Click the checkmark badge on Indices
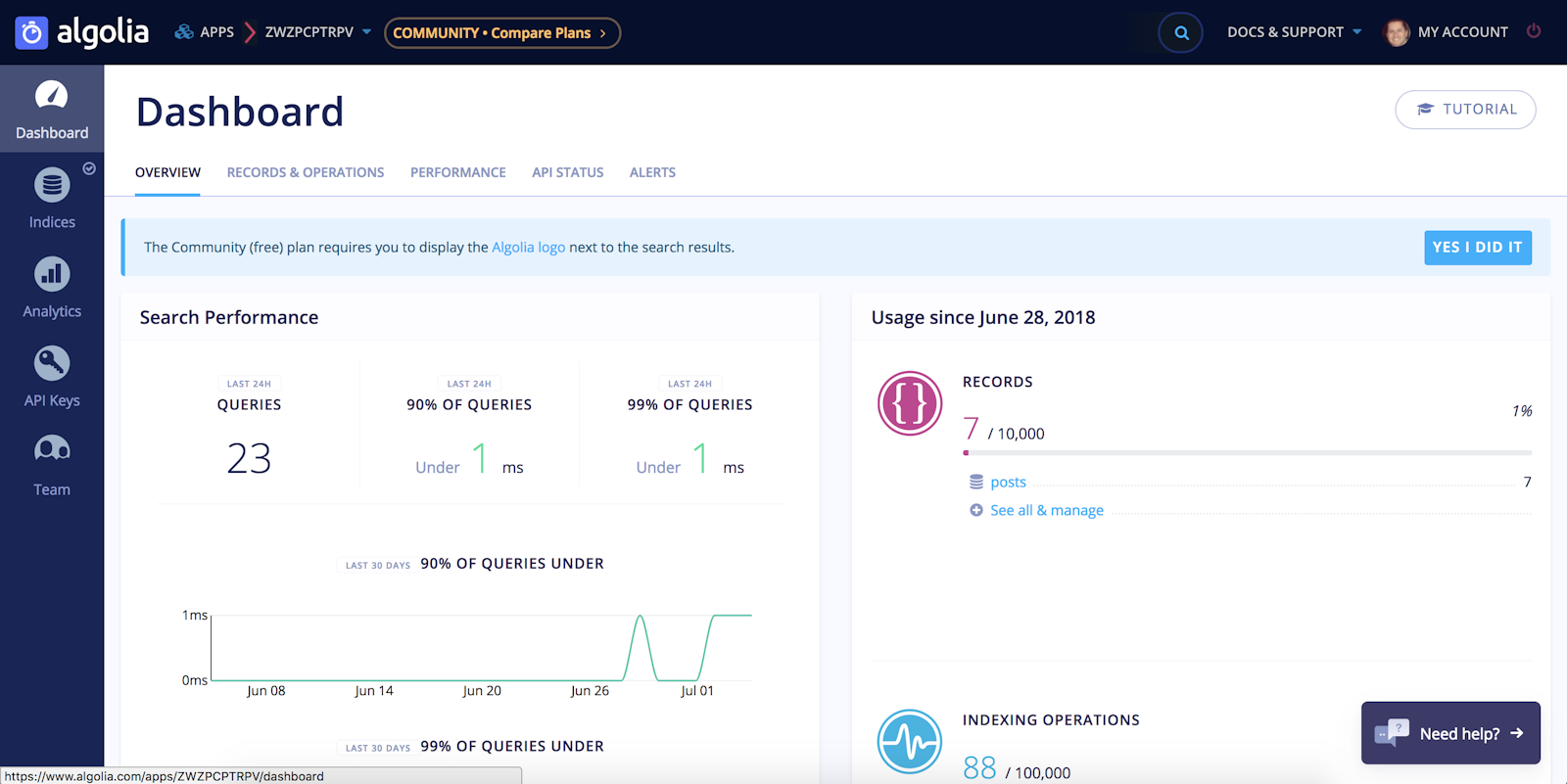Screen dimensions: 1567x784 (89, 168)
